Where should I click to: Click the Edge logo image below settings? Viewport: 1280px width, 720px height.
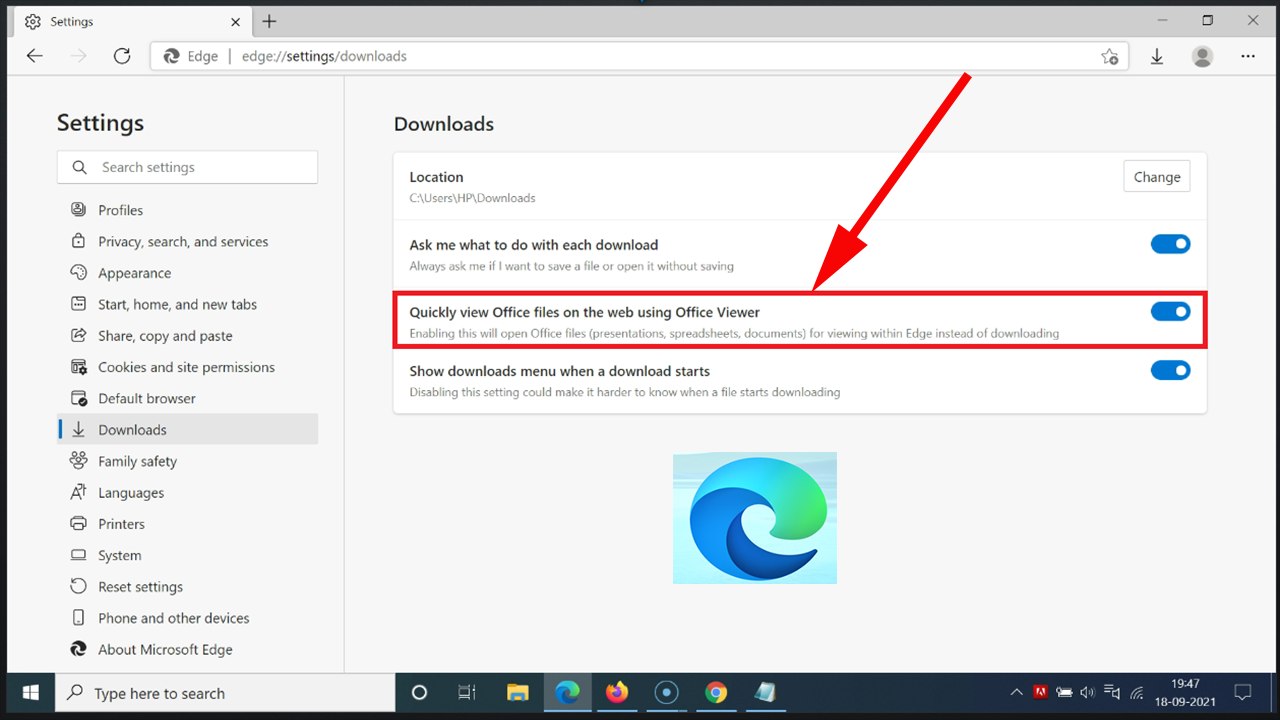tap(755, 518)
